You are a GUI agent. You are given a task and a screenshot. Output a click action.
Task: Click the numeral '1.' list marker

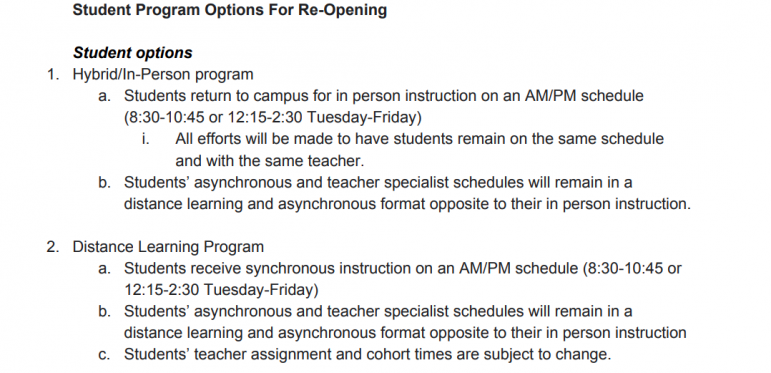(53, 75)
